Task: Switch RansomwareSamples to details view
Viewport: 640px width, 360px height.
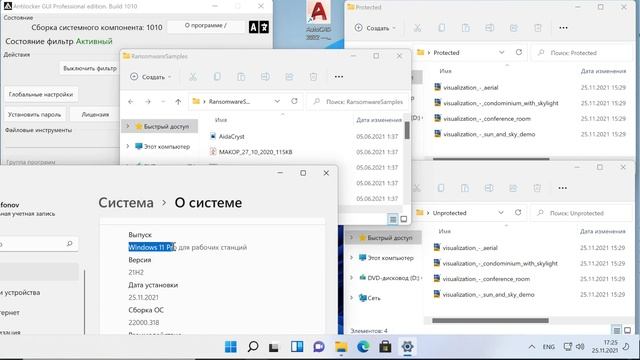Action: 393,219
